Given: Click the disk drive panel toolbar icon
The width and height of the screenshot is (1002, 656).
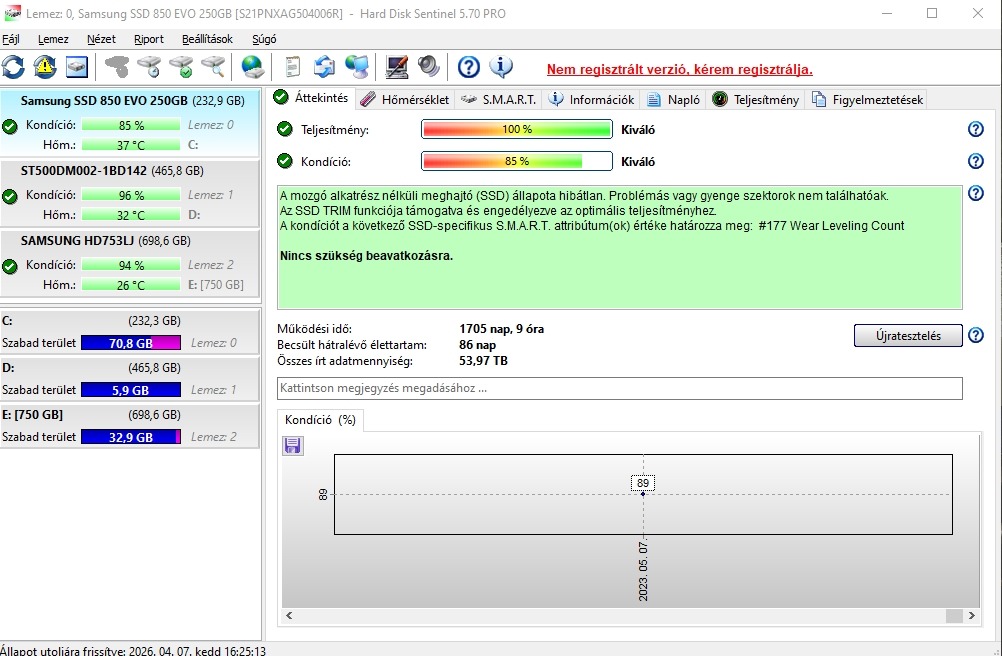Looking at the screenshot, I should point(77,67).
